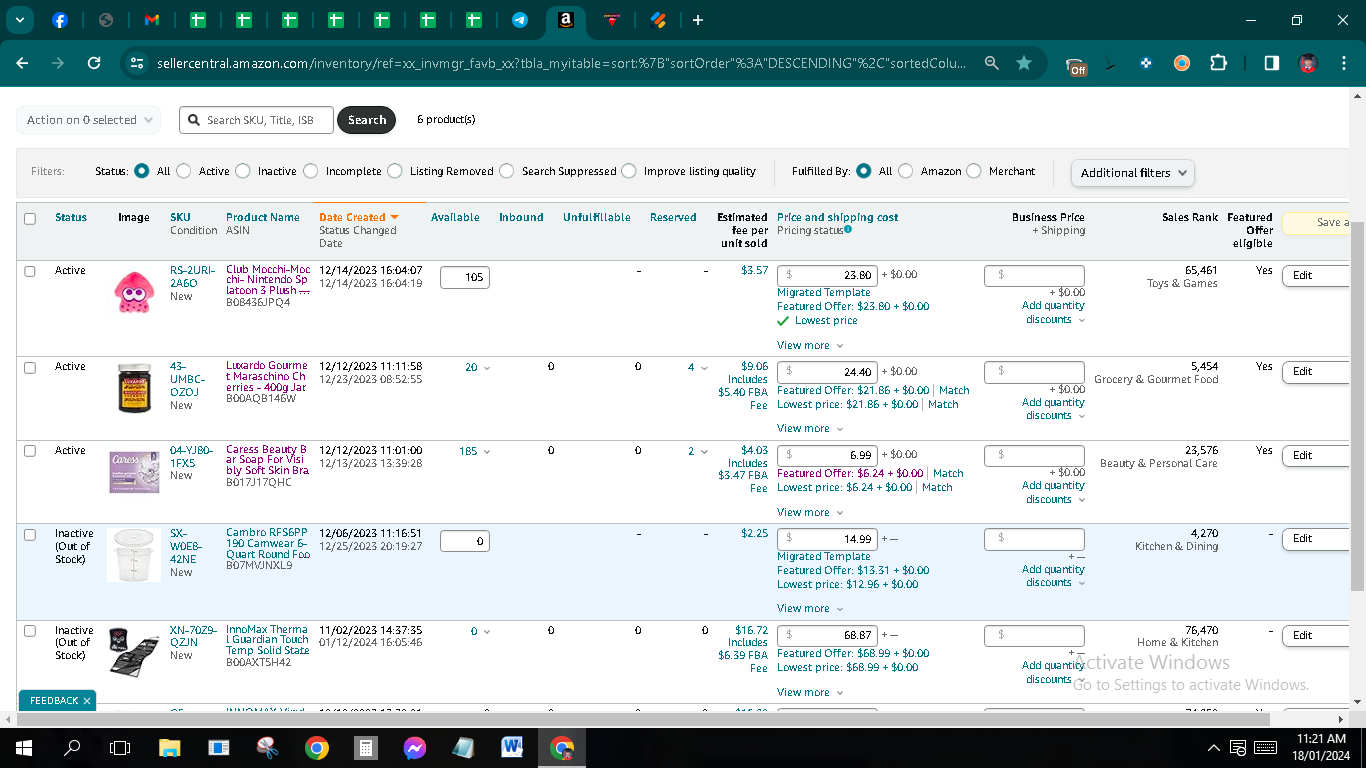Screen dimensions: 1366x768
Task: Expand View more for Cambro 14.99 row
Action: [810, 609]
